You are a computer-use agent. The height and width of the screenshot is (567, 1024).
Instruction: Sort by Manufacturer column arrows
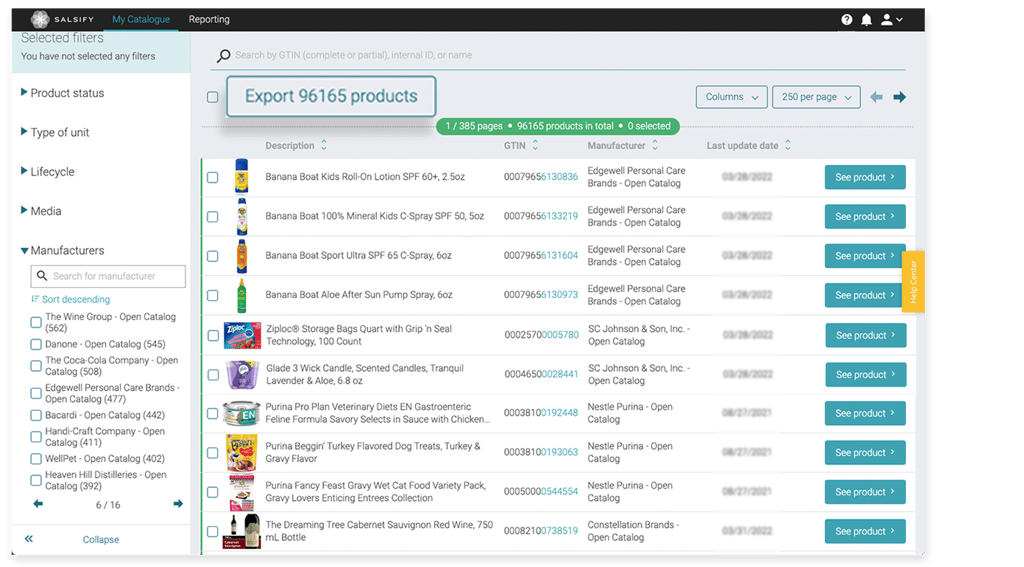(655, 145)
